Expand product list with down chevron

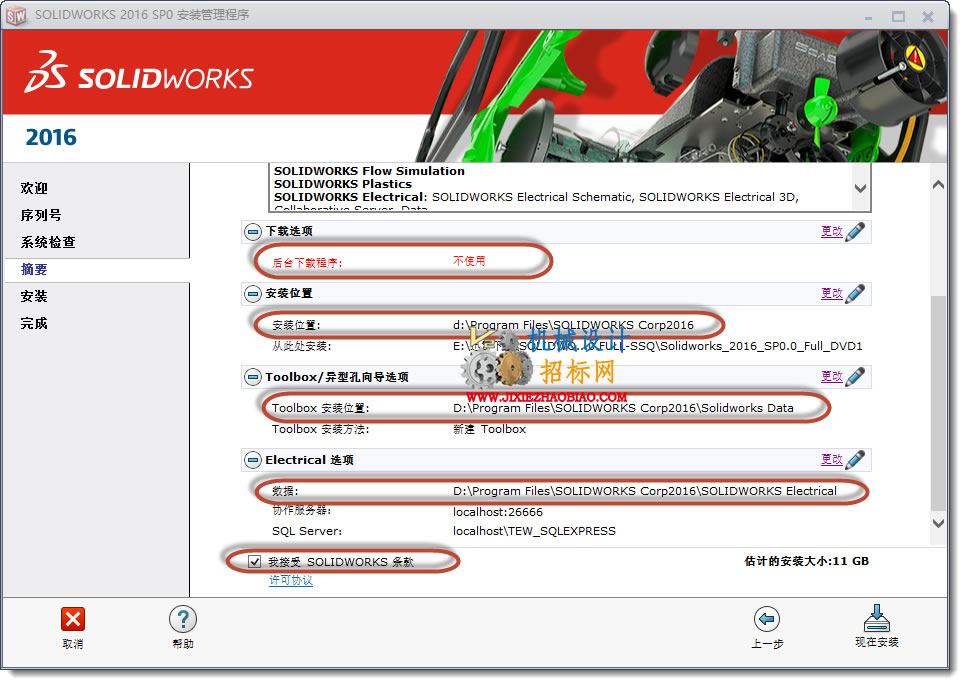tap(860, 188)
